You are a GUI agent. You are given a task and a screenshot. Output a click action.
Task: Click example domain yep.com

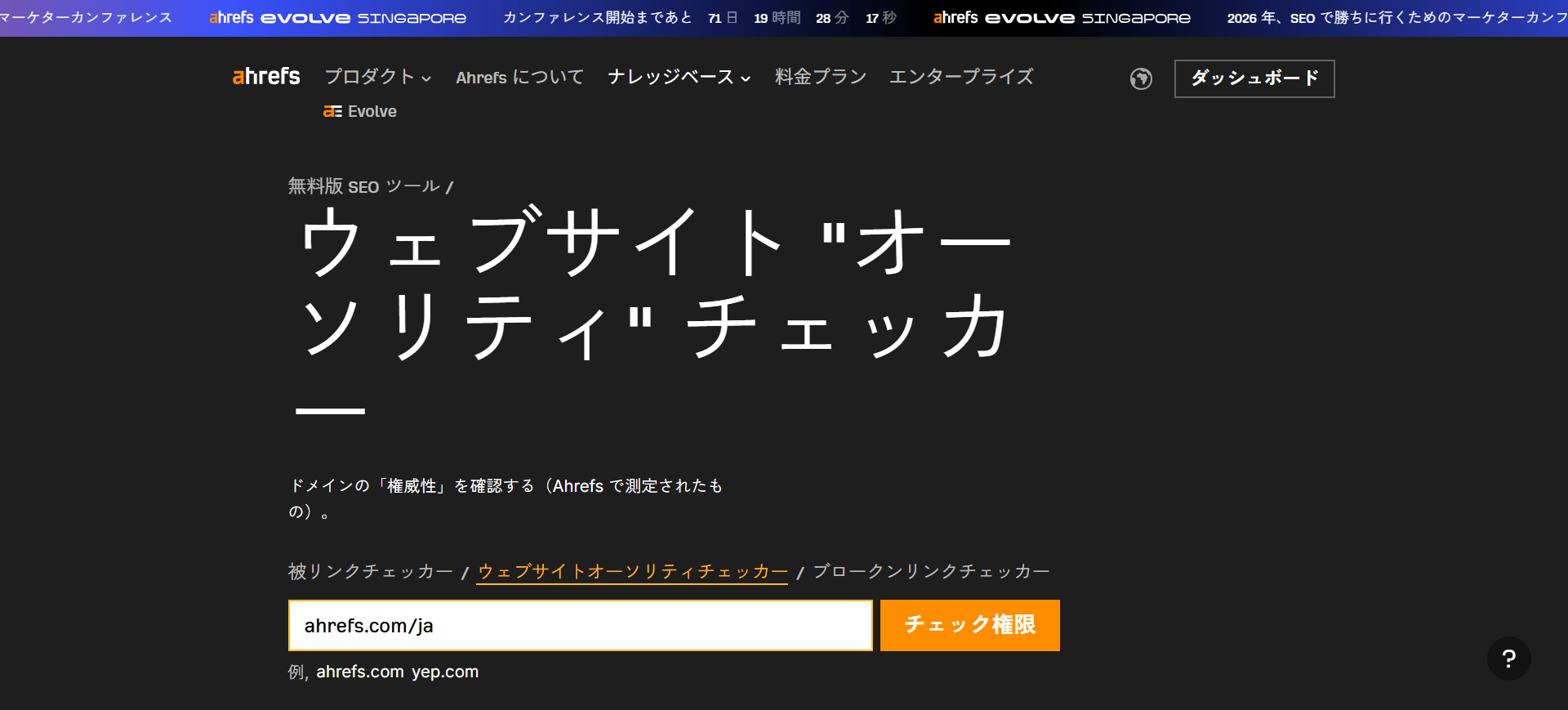click(445, 672)
